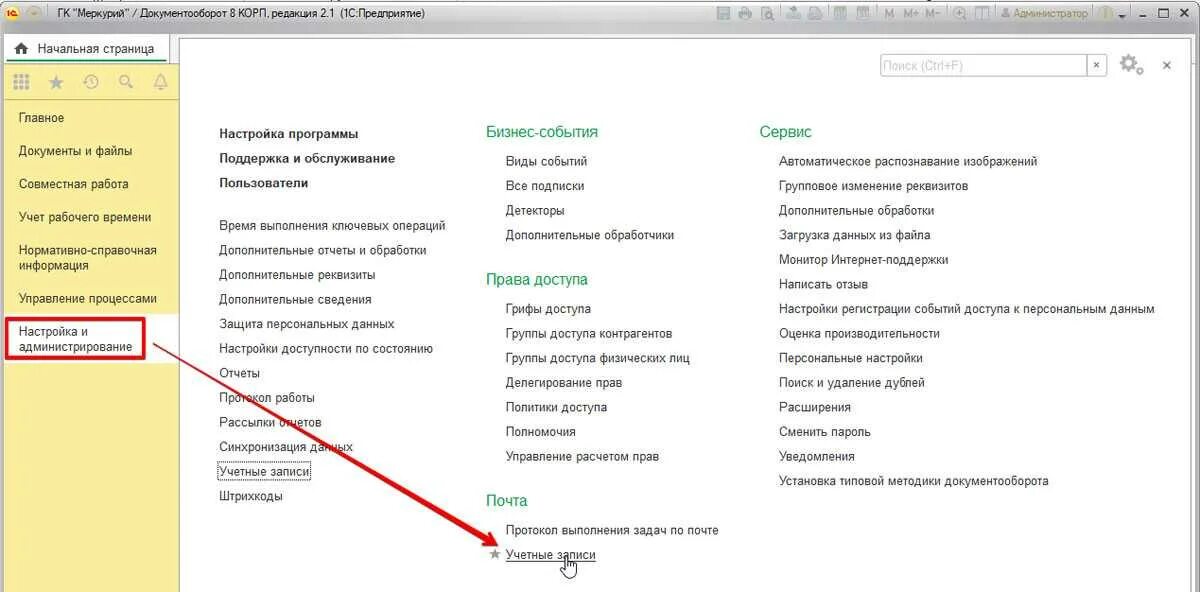The image size is (1200, 592).
Task: Open Управление расчетом прав
Action: pyautogui.click(x=582, y=456)
